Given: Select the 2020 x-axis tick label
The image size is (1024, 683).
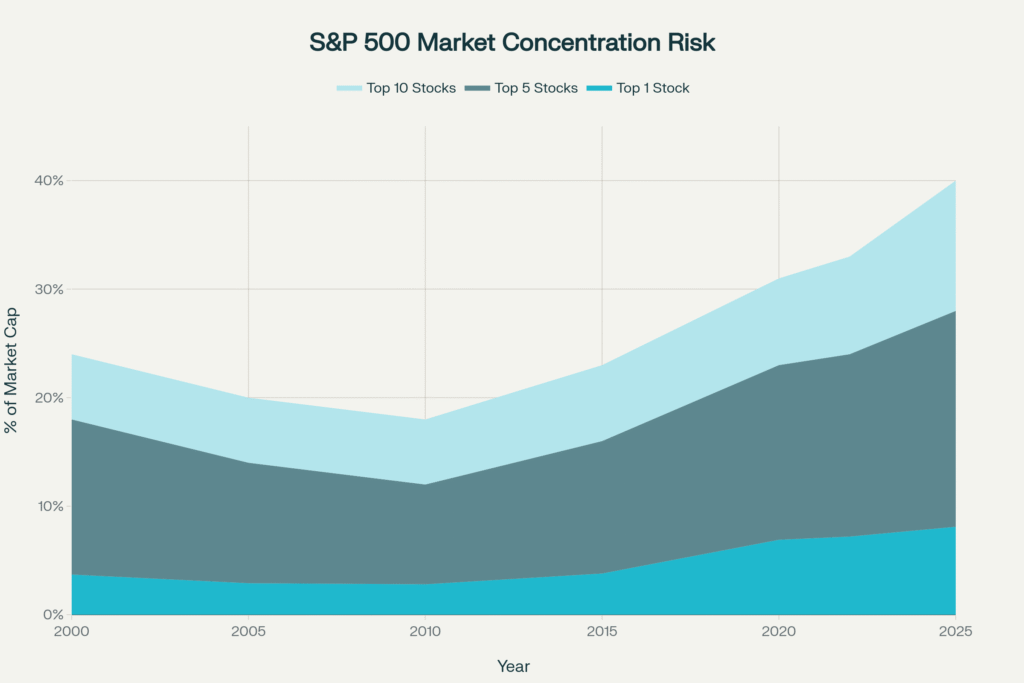Looking at the screenshot, I should pos(779,632).
